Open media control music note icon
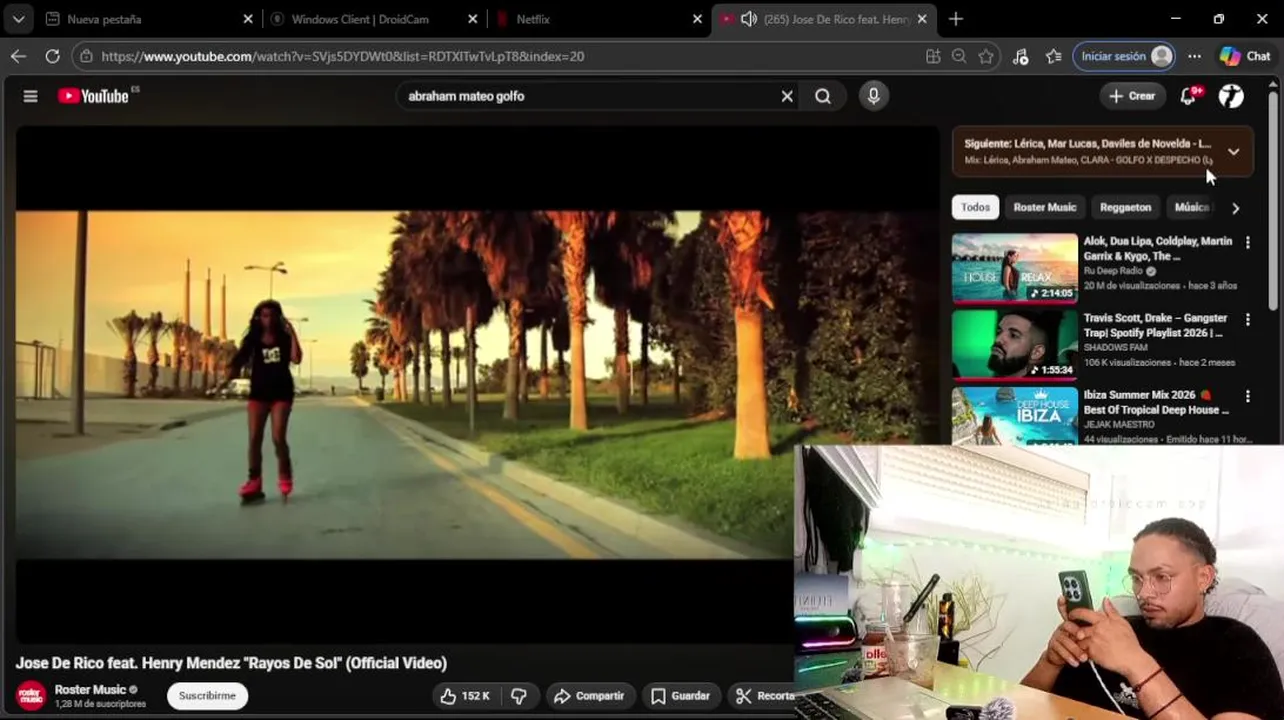Image resolution: width=1284 pixels, height=720 pixels. (1020, 56)
